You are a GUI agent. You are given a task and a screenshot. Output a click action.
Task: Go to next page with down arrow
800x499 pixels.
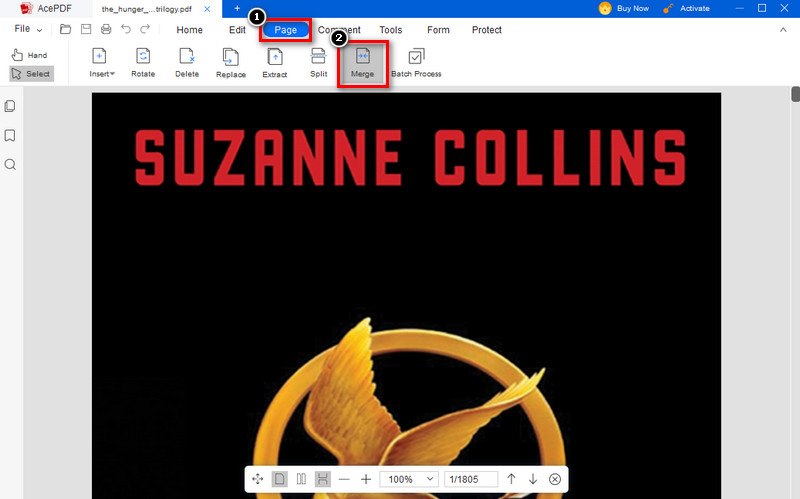tap(533, 479)
